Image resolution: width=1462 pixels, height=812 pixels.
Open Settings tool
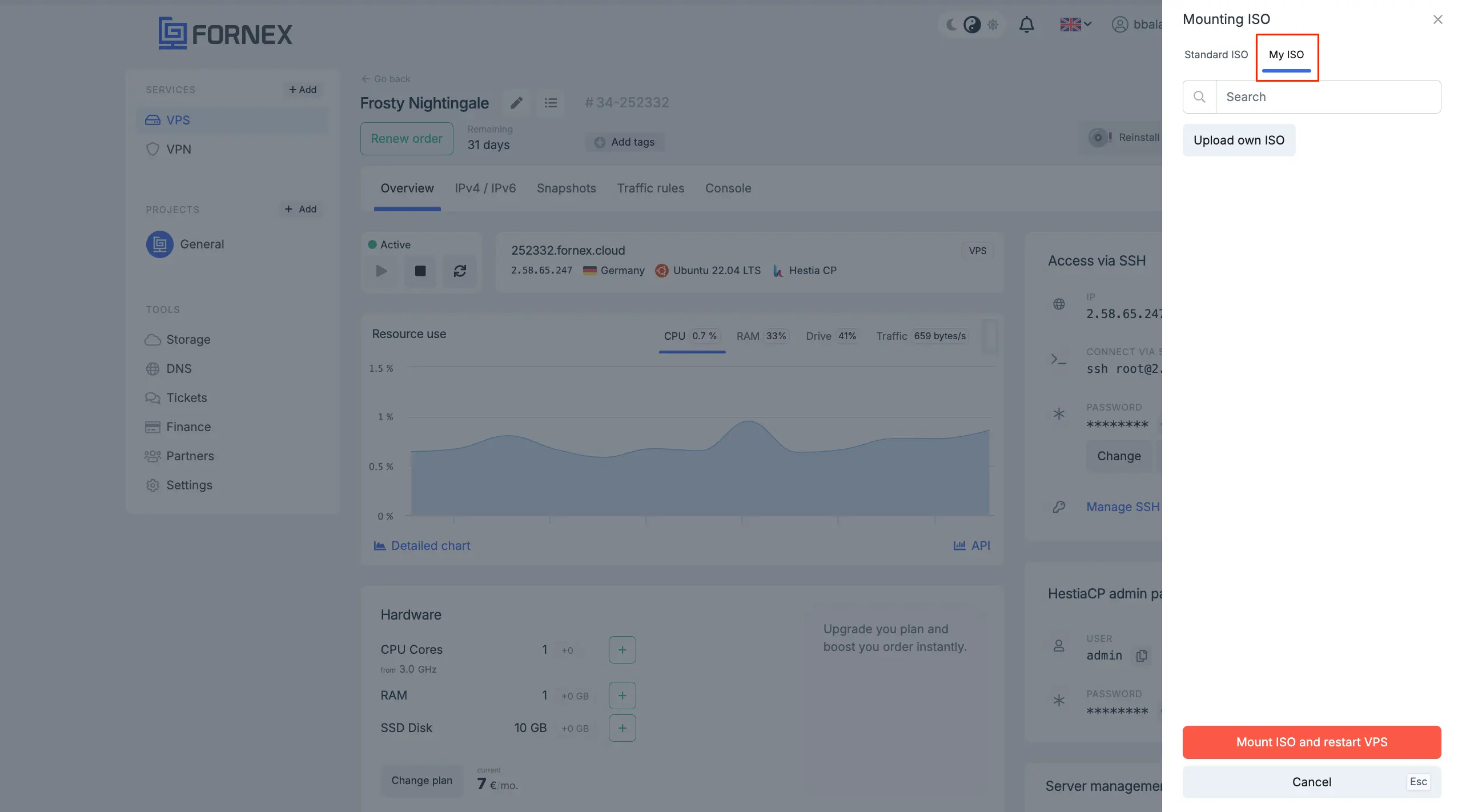(x=178, y=485)
